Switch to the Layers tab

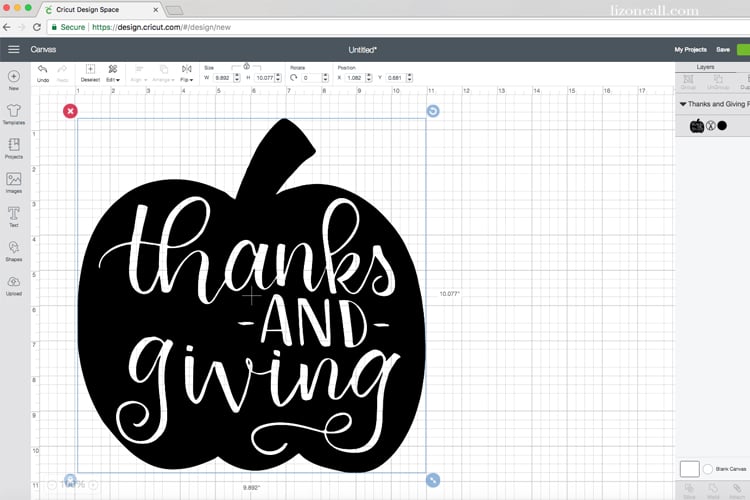[705, 67]
